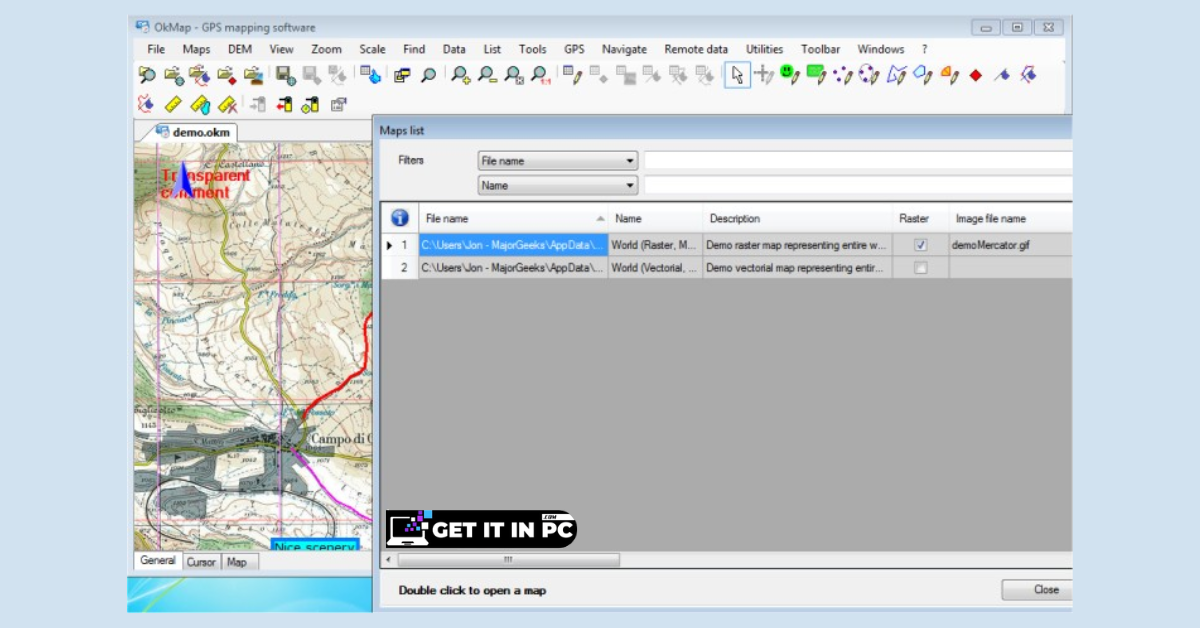Open the question mark help menu
The image size is (1200, 628).
[925, 49]
